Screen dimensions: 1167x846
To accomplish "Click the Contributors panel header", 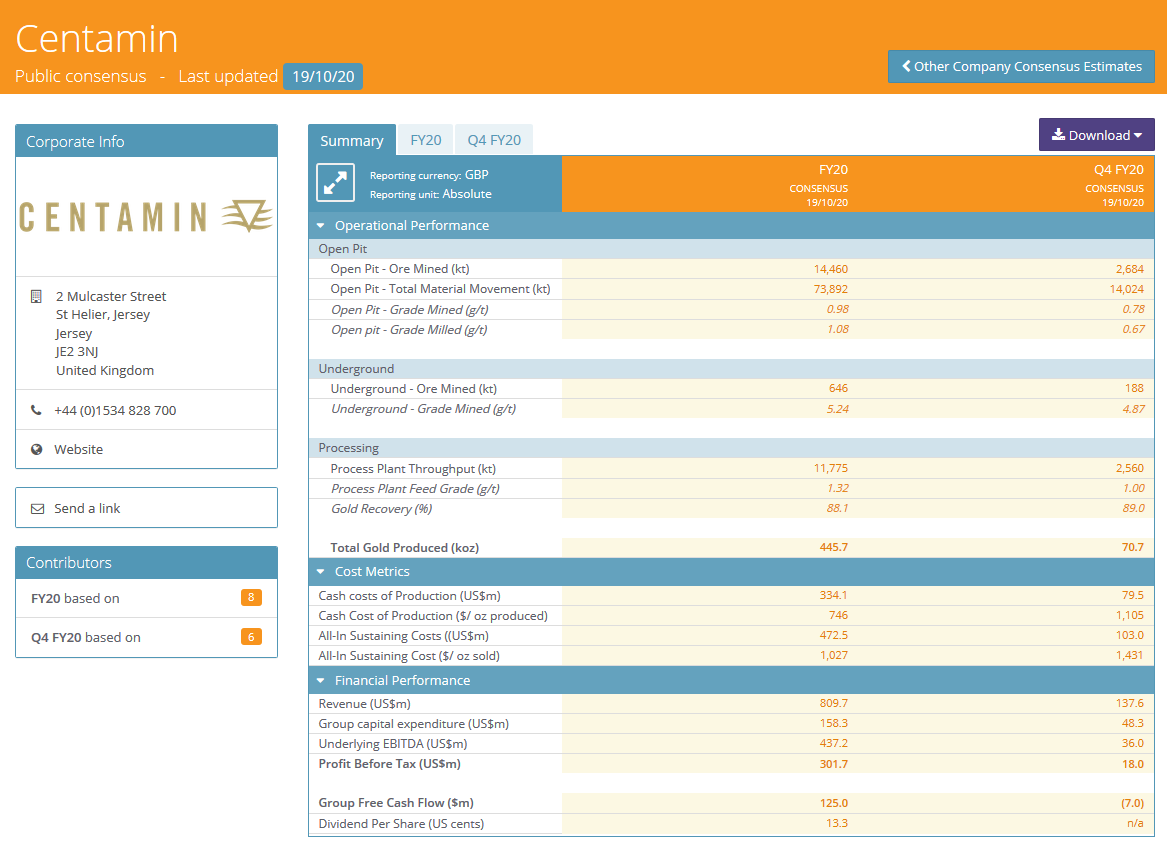I will 147,563.
